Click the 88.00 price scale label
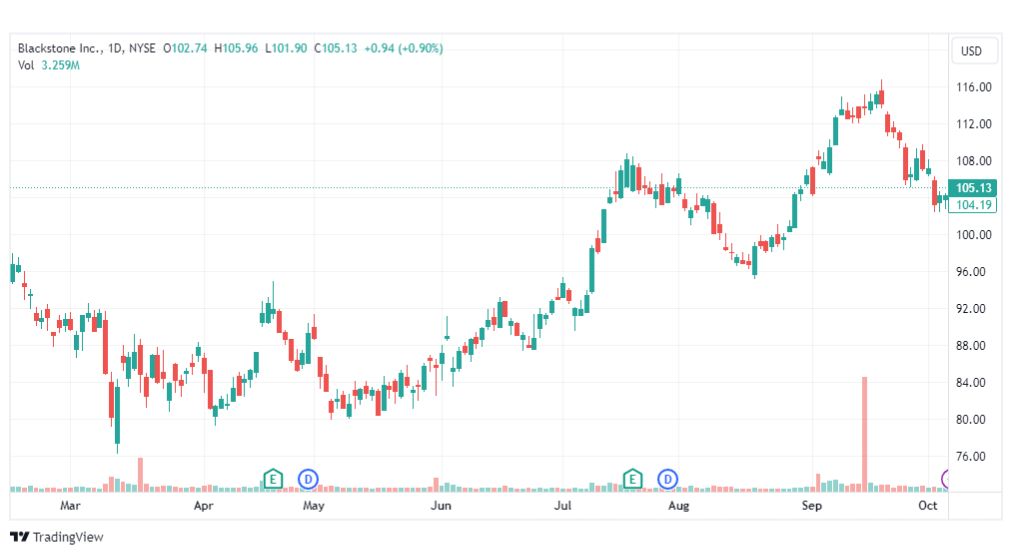The height and width of the screenshot is (555, 1012). [971, 346]
